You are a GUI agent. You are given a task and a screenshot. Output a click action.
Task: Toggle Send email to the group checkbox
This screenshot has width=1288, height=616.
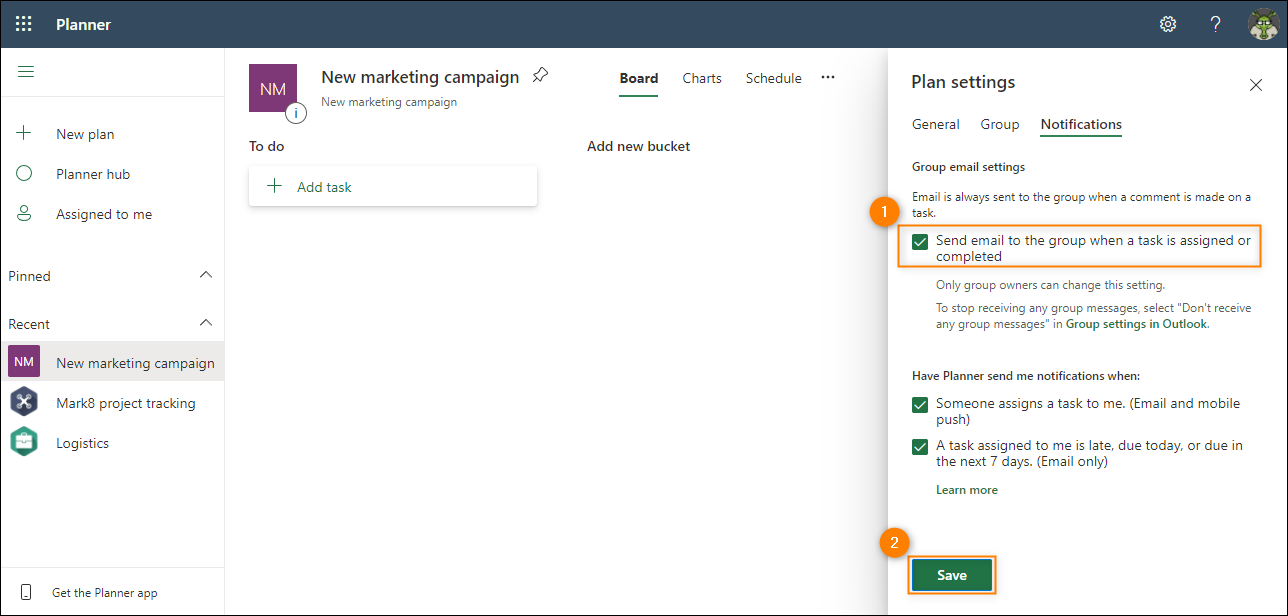920,241
